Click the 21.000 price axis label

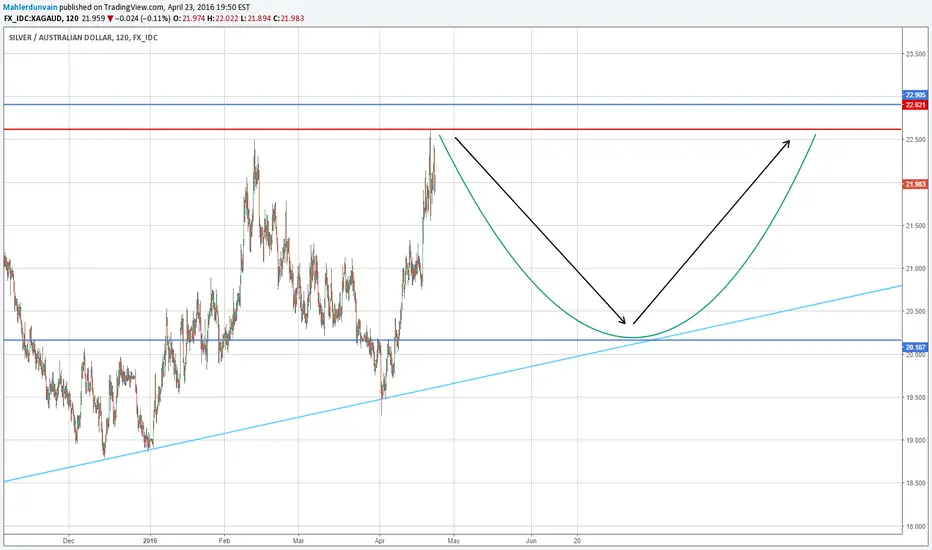[x=915, y=269]
